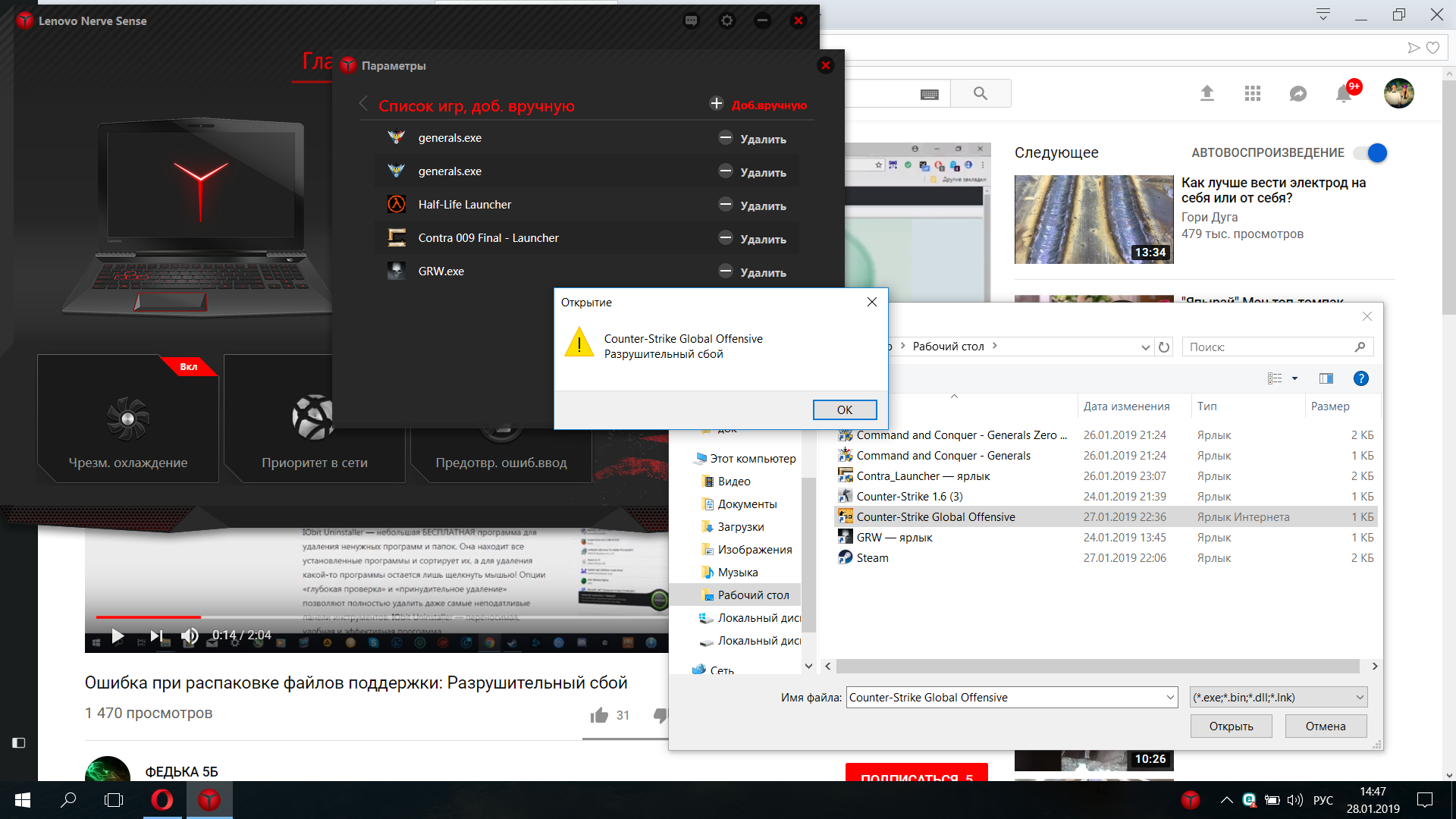The image size is (1456, 819).
Task: Like the video with thumbs up
Action: click(599, 715)
